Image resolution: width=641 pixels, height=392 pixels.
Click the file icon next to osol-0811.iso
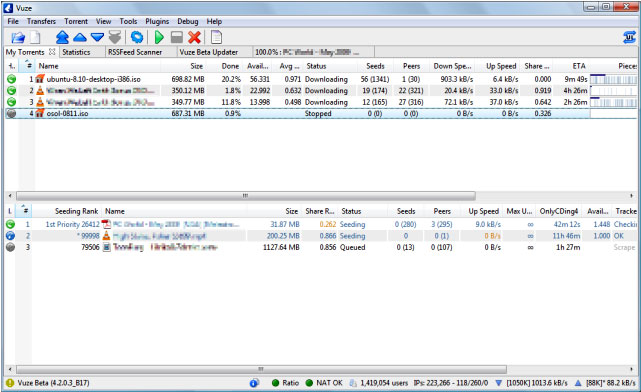pyautogui.click(x=40, y=113)
